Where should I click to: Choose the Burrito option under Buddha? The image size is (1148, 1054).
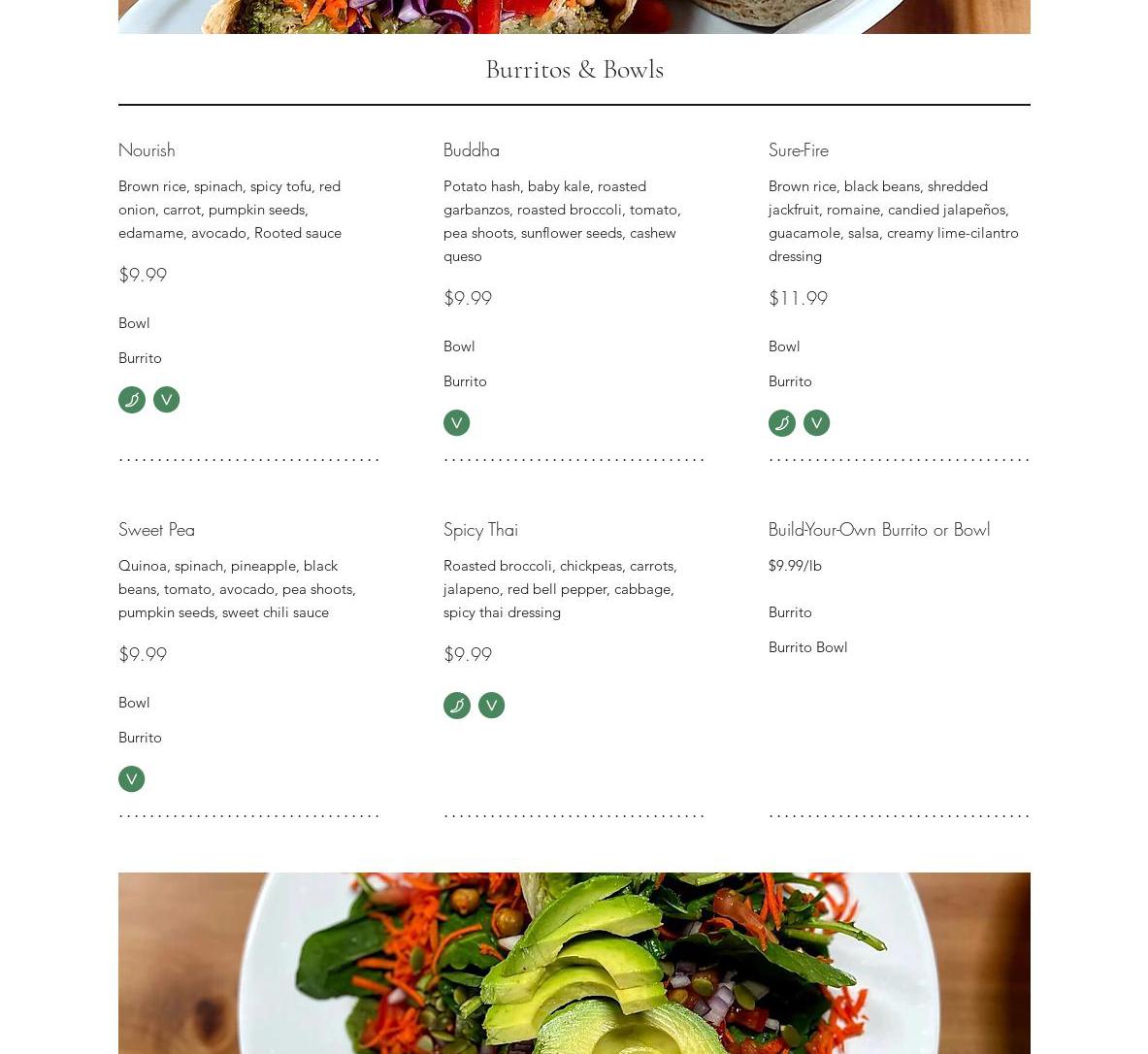tap(465, 381)
